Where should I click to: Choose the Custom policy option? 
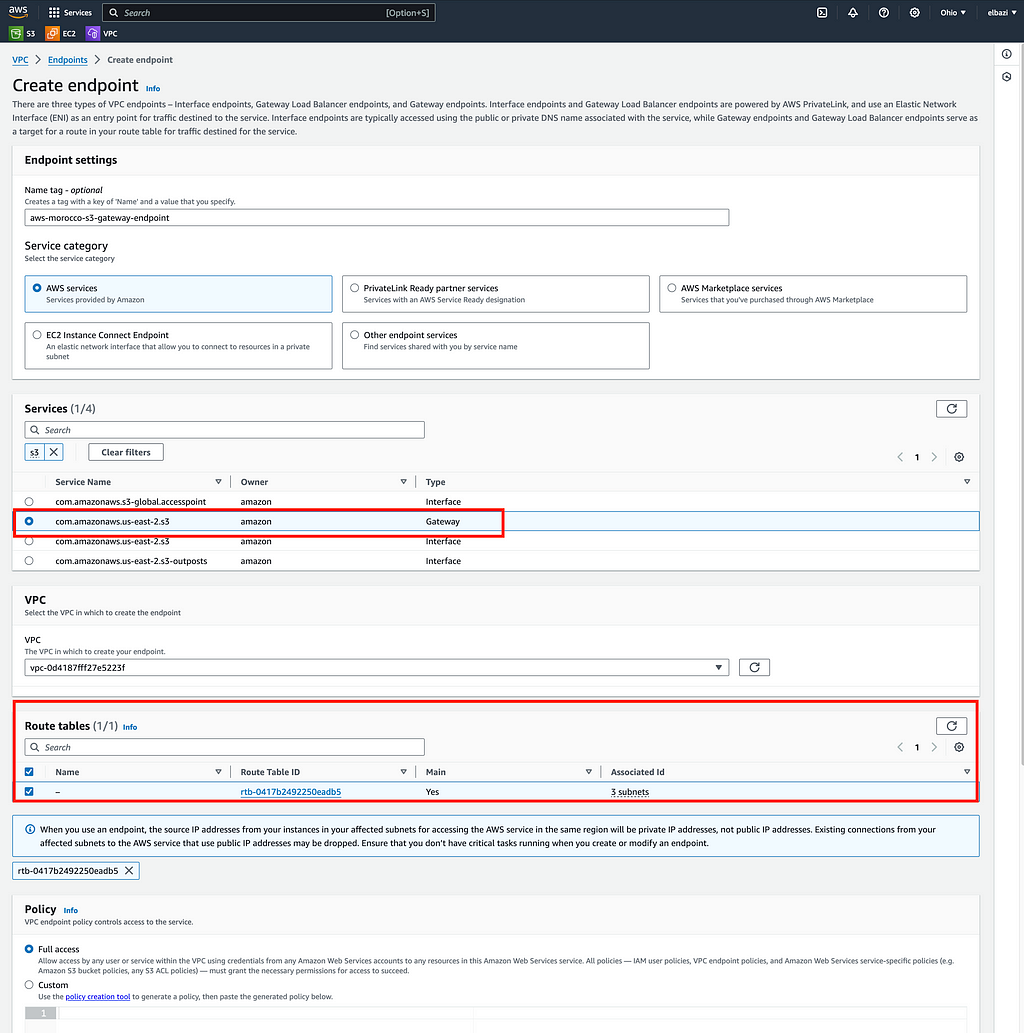pyautogui.click(x=29, y=985)
